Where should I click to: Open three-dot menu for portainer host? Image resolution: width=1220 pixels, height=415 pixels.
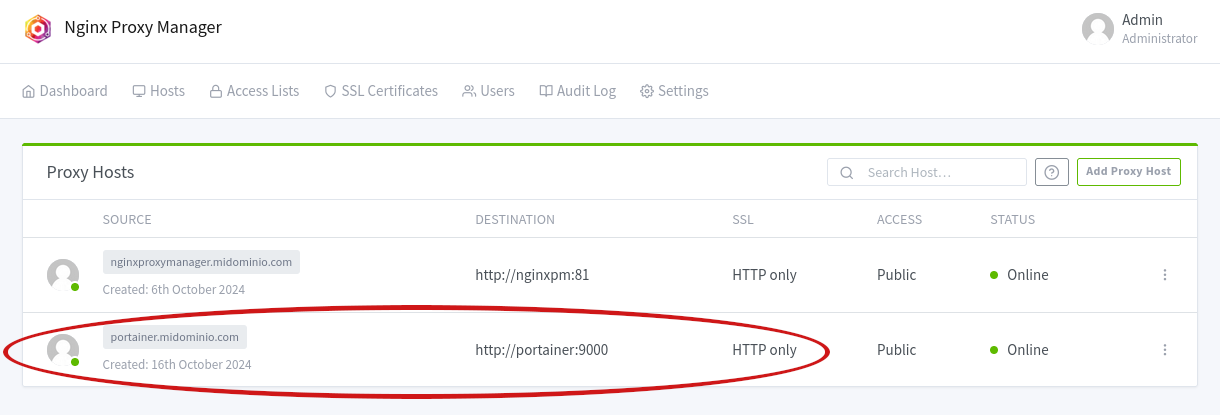(1165, 350)
